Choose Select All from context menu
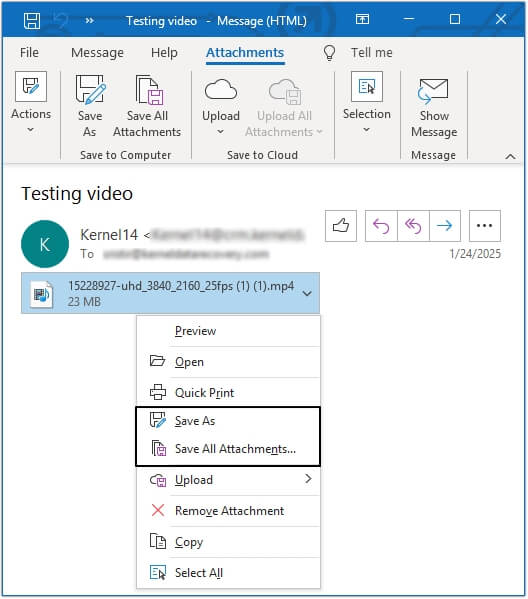 [x=228, y=573]
